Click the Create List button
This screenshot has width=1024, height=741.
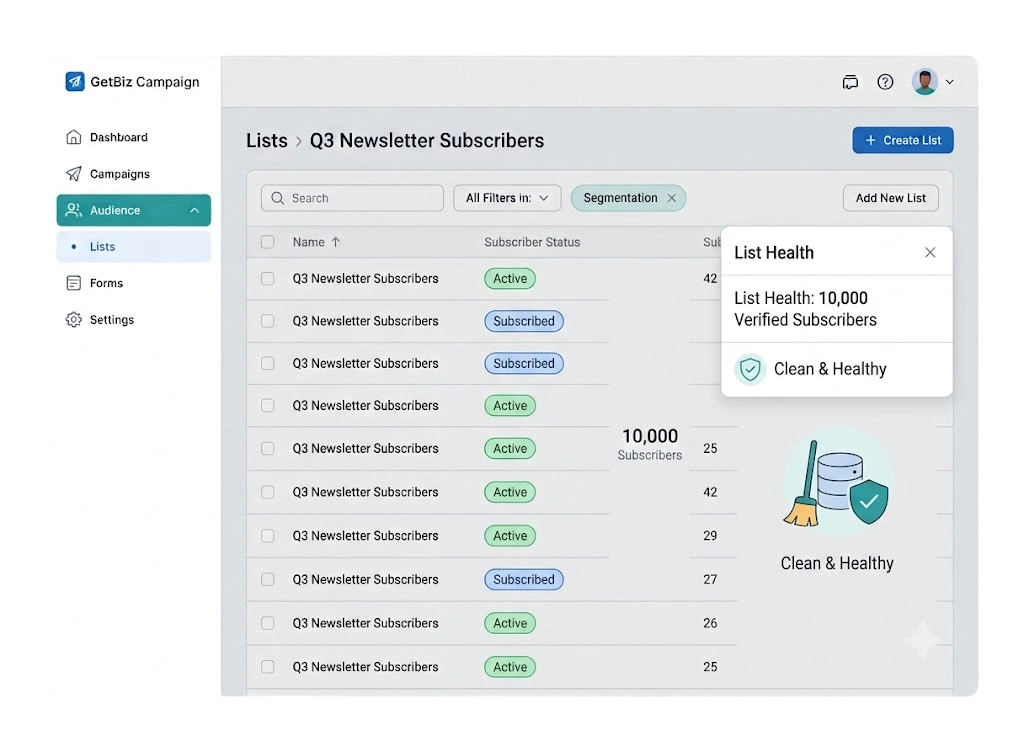[903, 140]
